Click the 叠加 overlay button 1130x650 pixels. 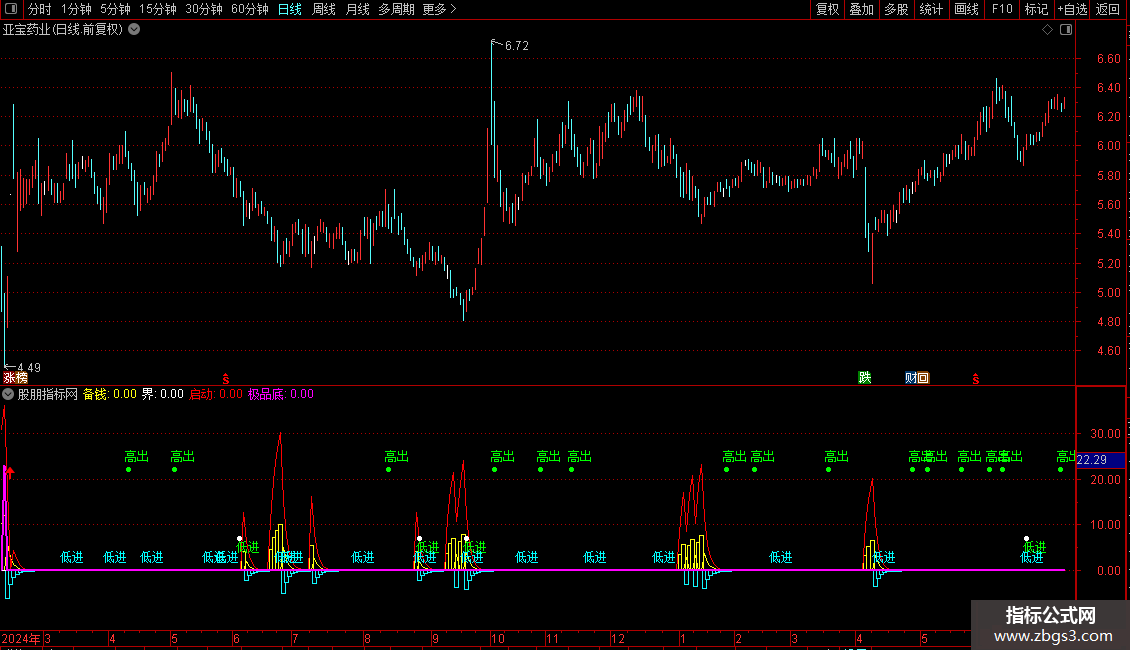tap(861, 9)
